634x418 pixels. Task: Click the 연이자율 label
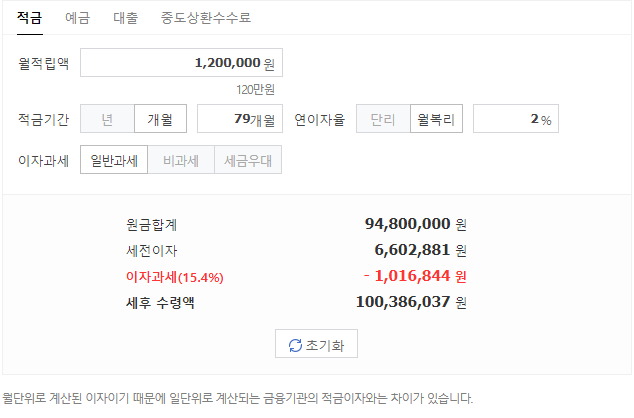pos(319,120)
